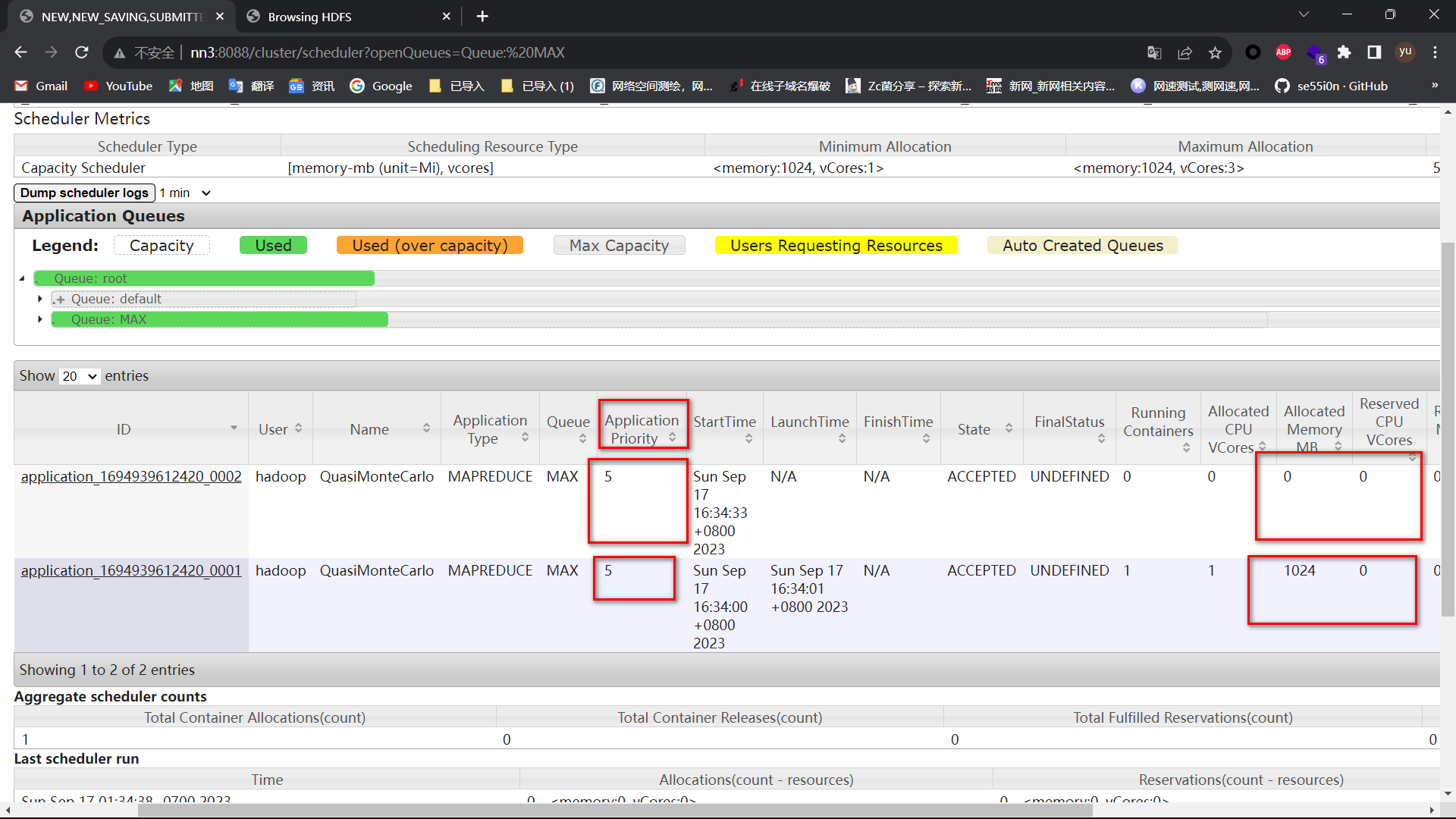Reload the page with the refresh icon
The height and width of the screenshot is (819, 1456).
coord(82,52)
